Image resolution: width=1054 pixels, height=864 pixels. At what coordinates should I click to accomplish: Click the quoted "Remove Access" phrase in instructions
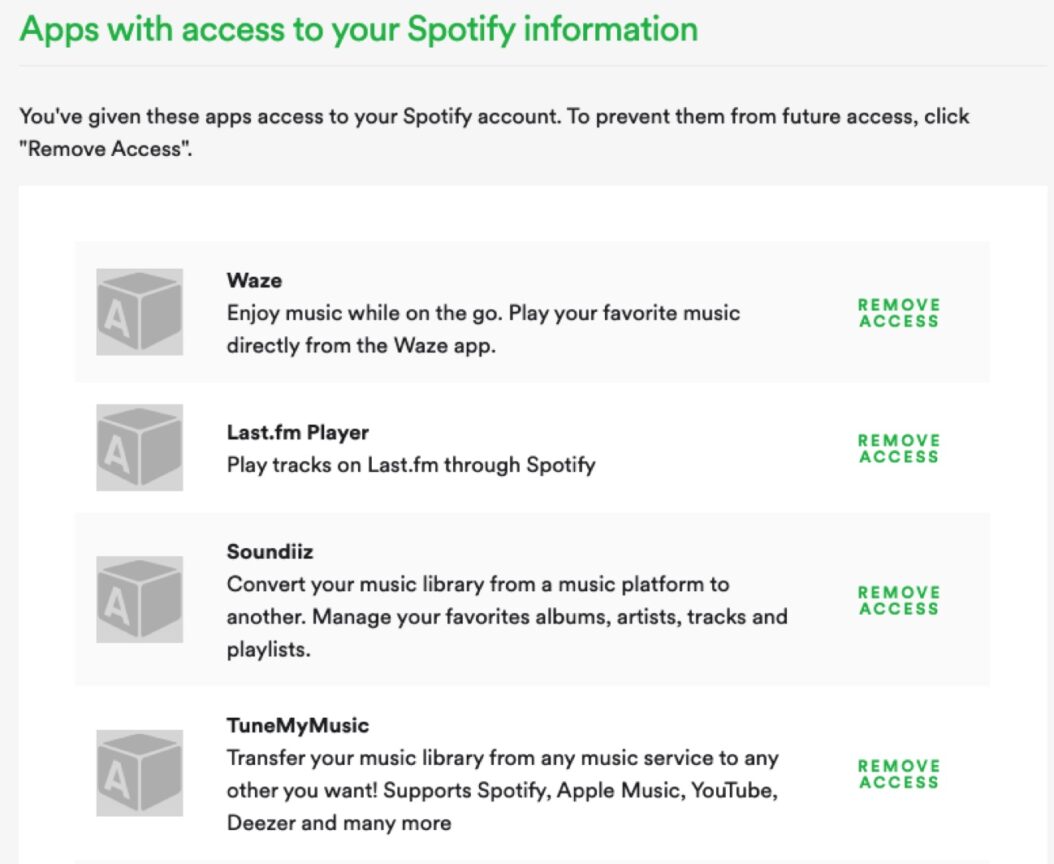click(105, 154)
